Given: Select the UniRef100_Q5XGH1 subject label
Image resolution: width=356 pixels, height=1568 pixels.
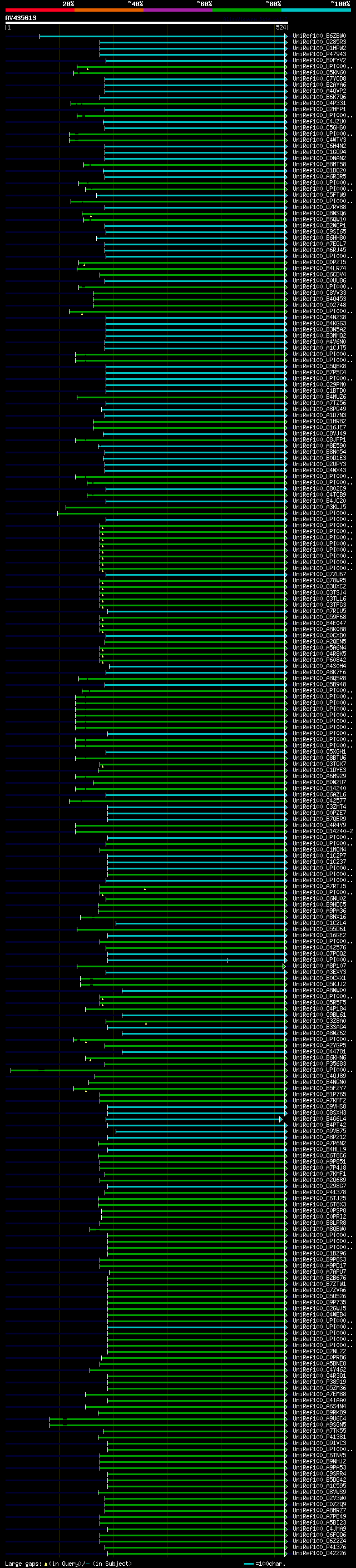Looking at the screenshot, I should coord(319,752).
